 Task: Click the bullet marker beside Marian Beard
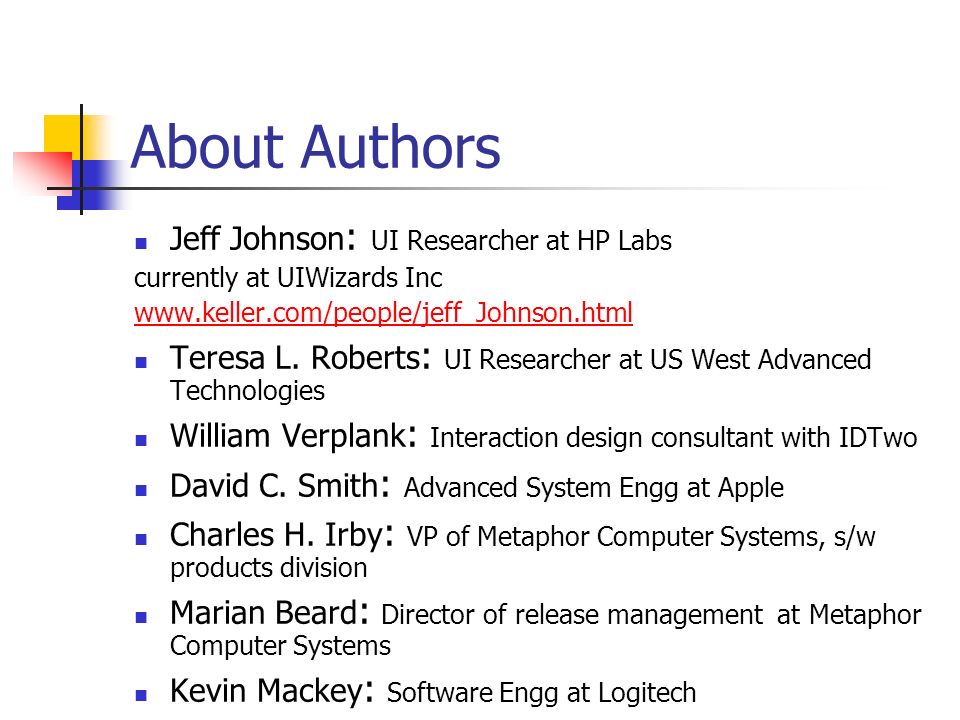click(141, 617)
